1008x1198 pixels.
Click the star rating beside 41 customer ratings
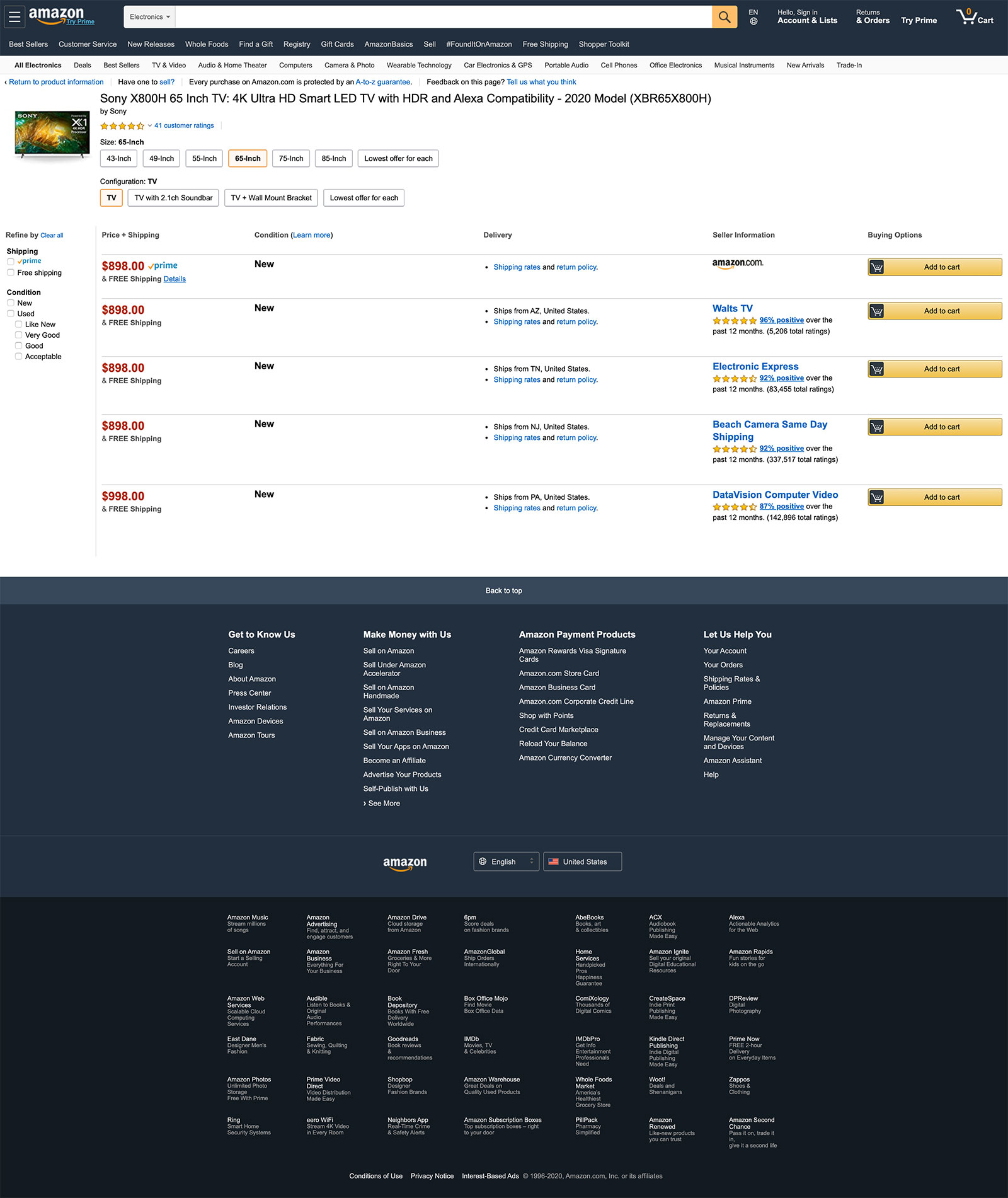tap(123, 125)
